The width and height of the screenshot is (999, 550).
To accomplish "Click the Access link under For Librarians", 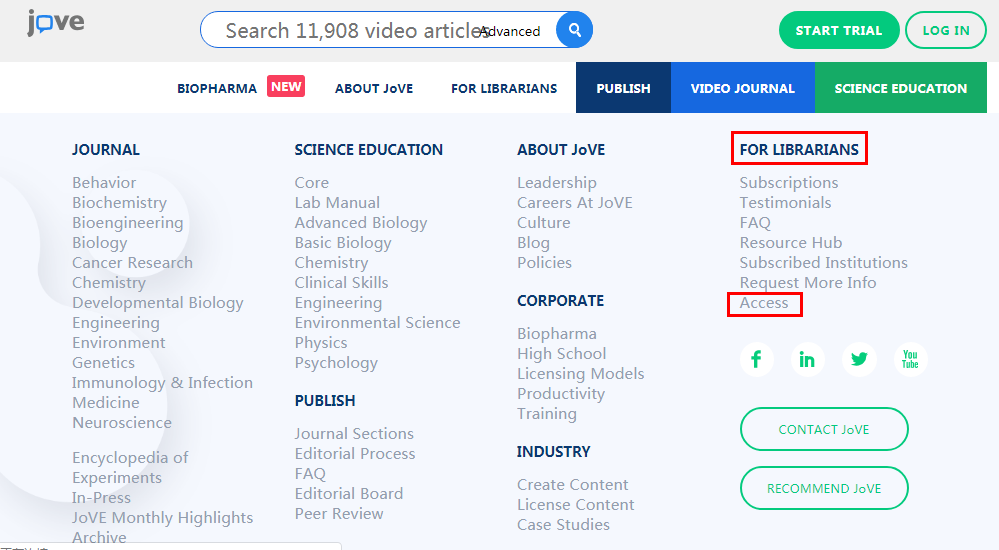I will tap(764, 303).
